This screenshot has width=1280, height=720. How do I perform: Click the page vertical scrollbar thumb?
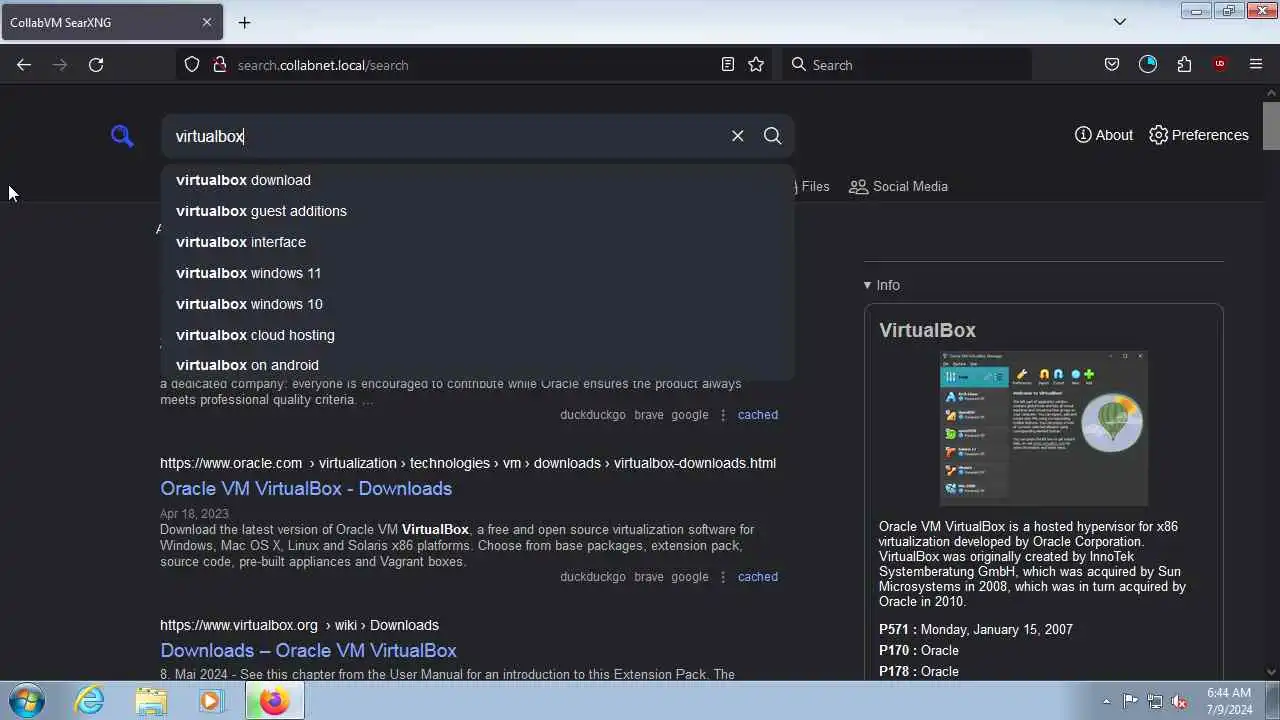[1271, 125]
